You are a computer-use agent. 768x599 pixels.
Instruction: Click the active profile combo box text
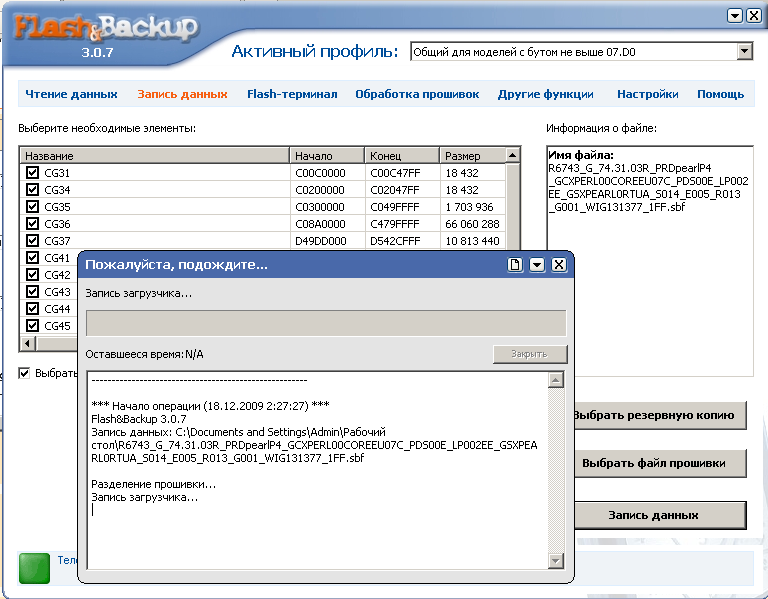click(x=524, y=52)
